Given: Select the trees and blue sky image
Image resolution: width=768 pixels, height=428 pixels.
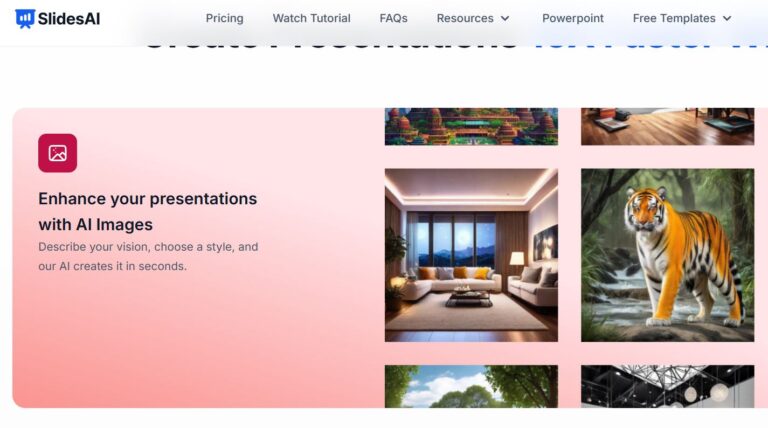Looking at the screenshot, I should point(471,386).
